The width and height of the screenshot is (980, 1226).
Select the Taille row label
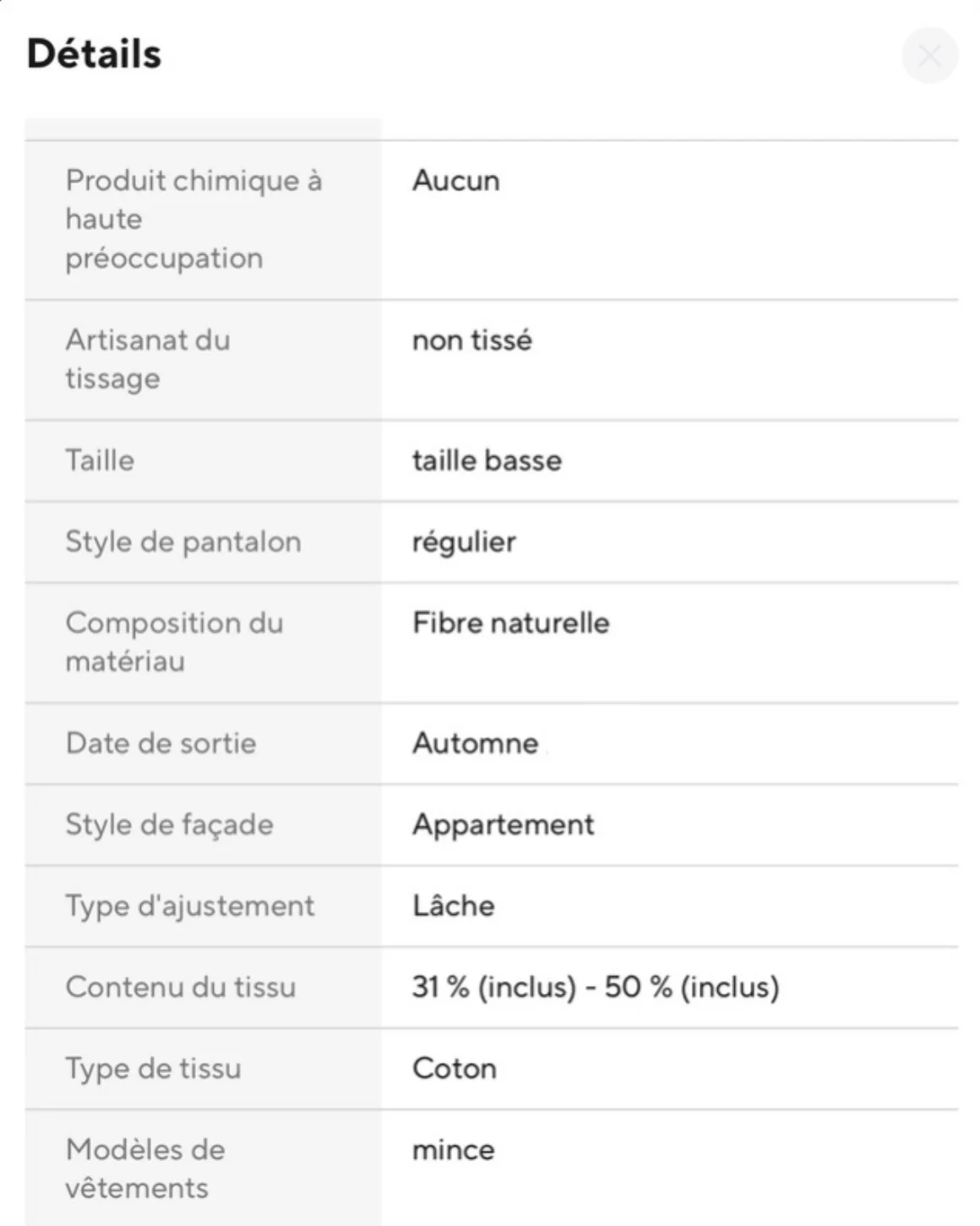(x=100, y=460)
